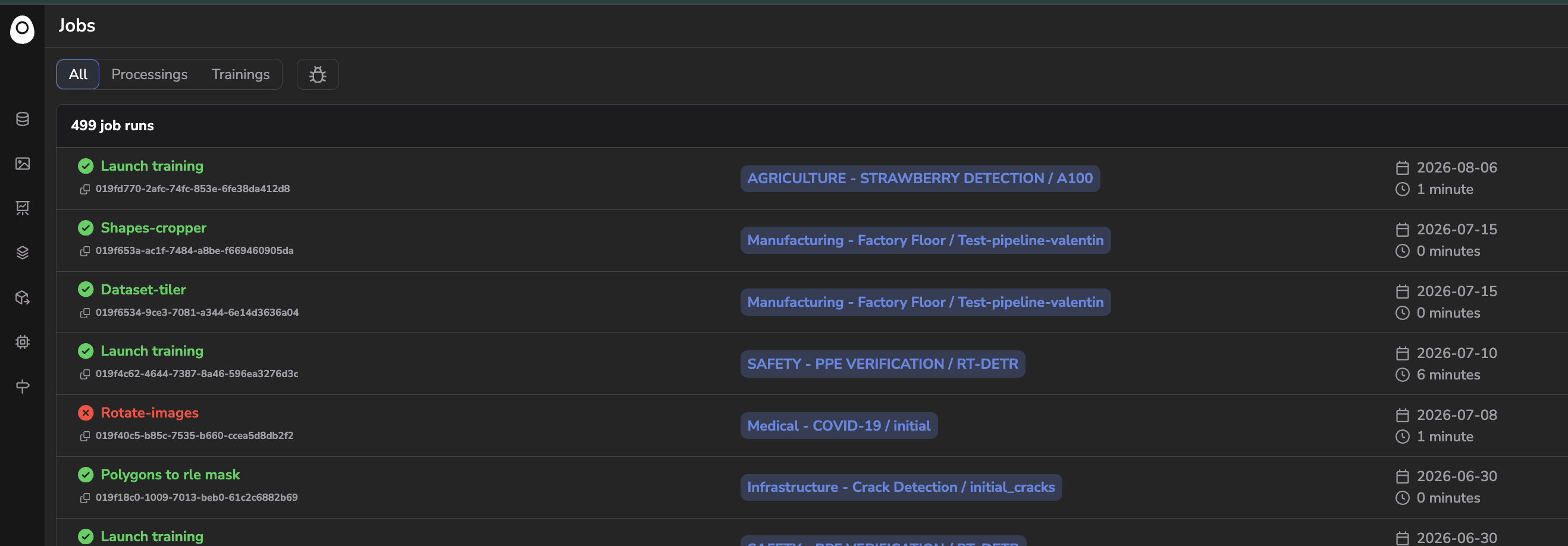Click green success icon of Shapes-cropper

click(86, 228)
